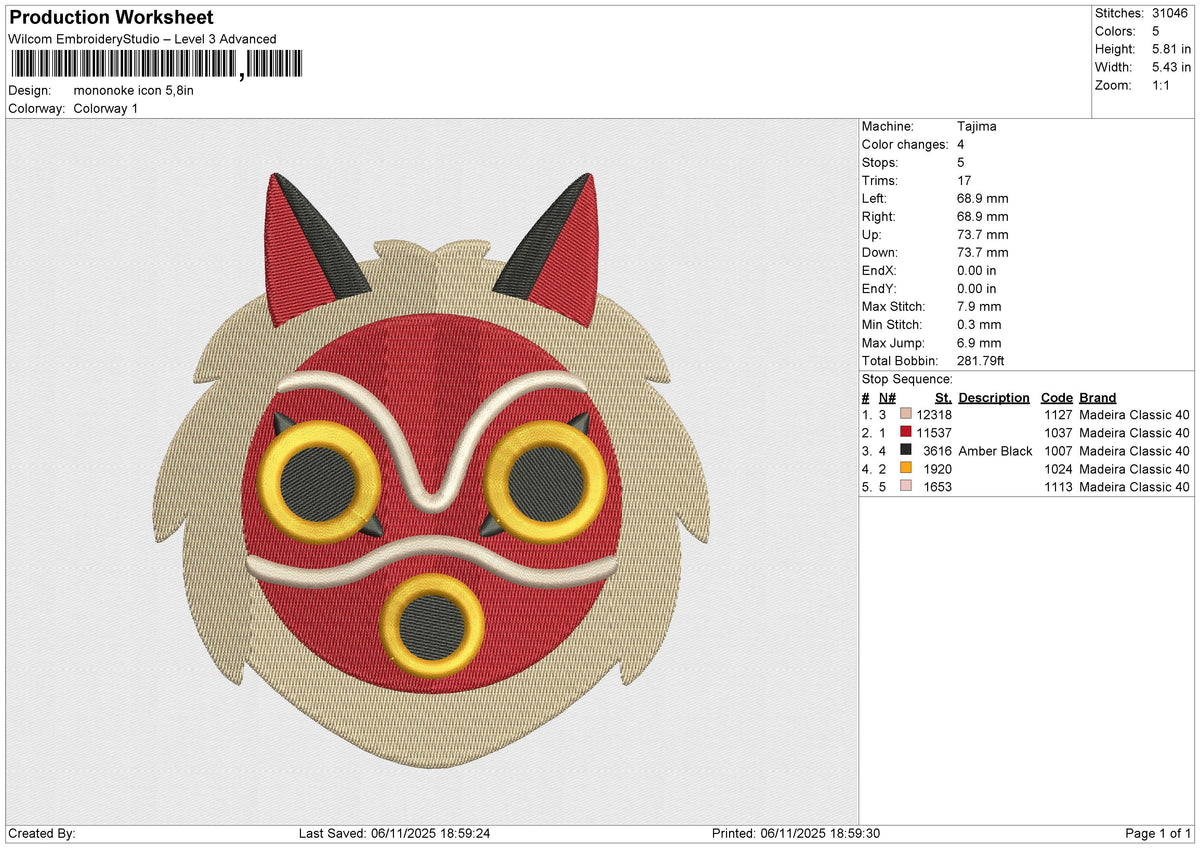Click the red swatch for thread 11537
The image size is (1200, 848).
[x=906, y=432]
